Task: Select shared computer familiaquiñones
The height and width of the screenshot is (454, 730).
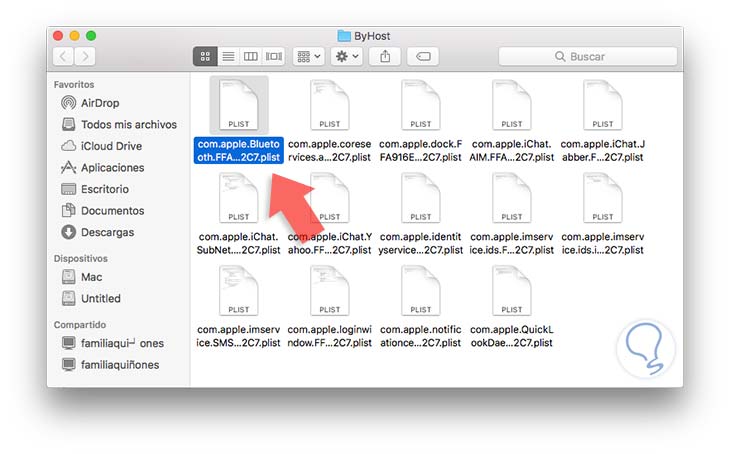Action: pos(119,365)
